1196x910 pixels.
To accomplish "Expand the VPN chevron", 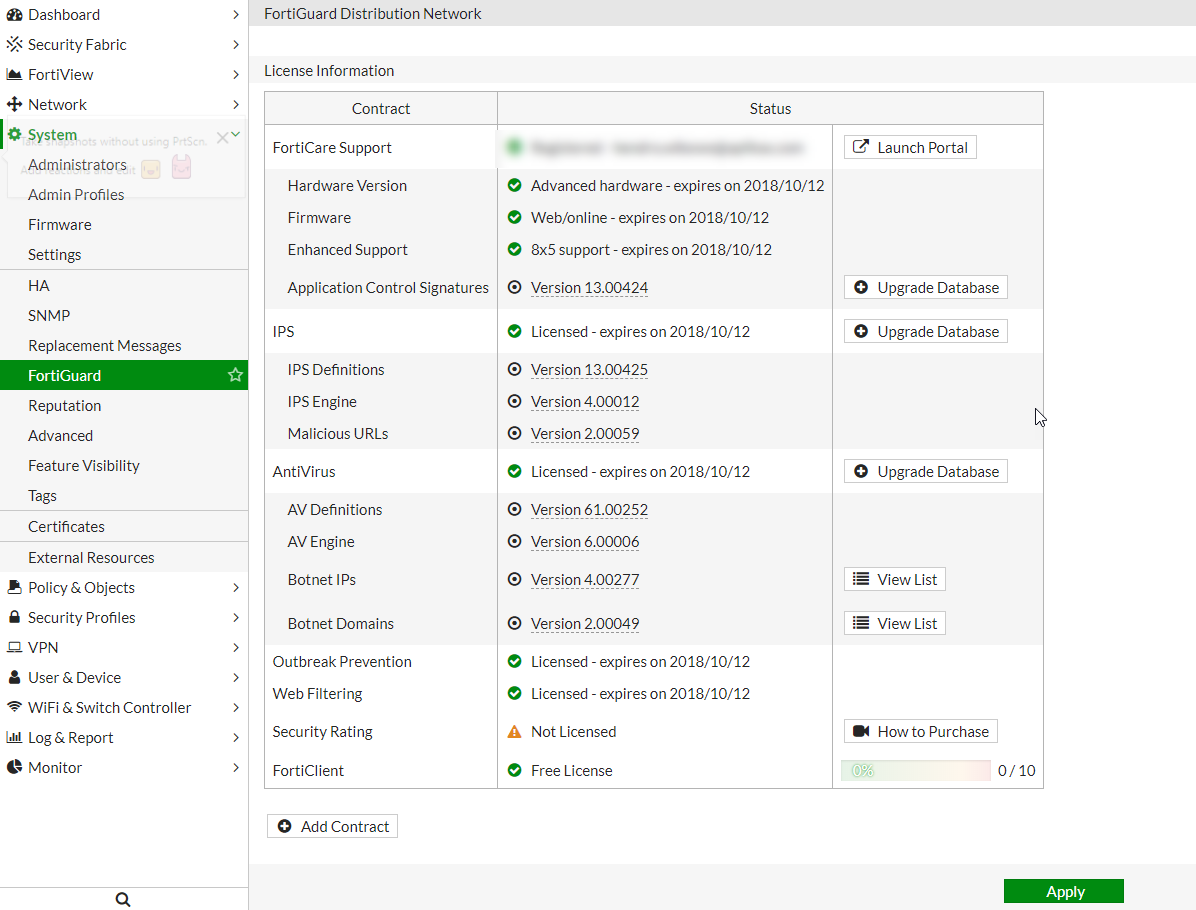I will point(236,647).
